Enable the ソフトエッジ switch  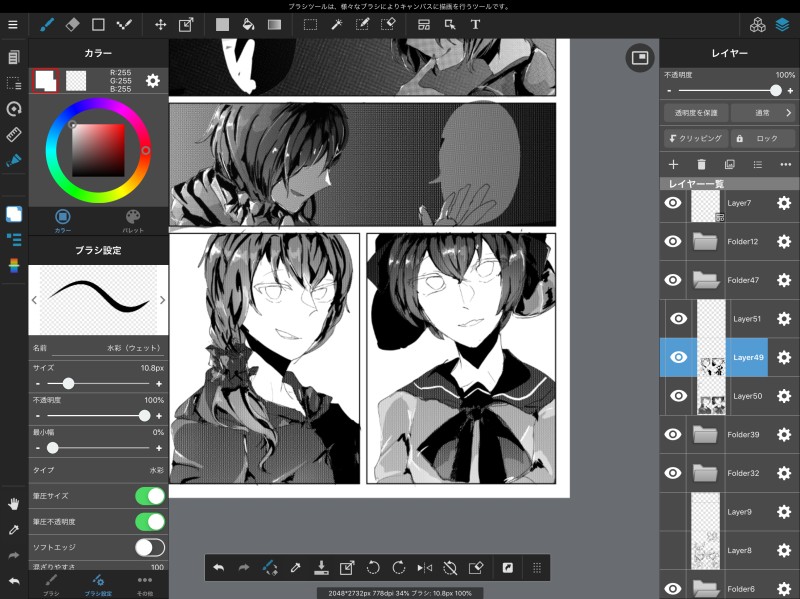point(150,547)
